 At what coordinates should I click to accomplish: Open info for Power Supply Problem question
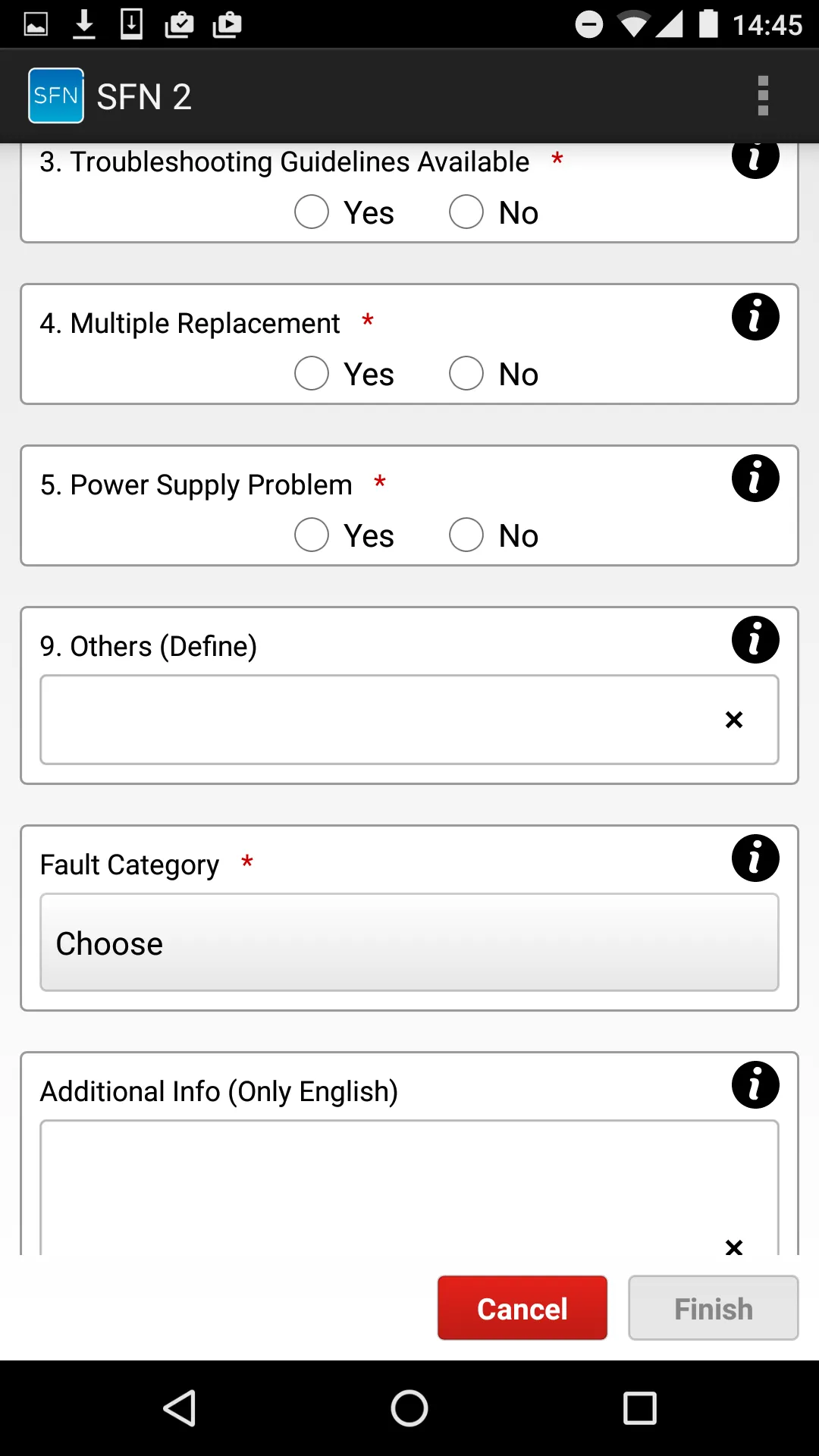pyautogui.click(x=755, y=478)
